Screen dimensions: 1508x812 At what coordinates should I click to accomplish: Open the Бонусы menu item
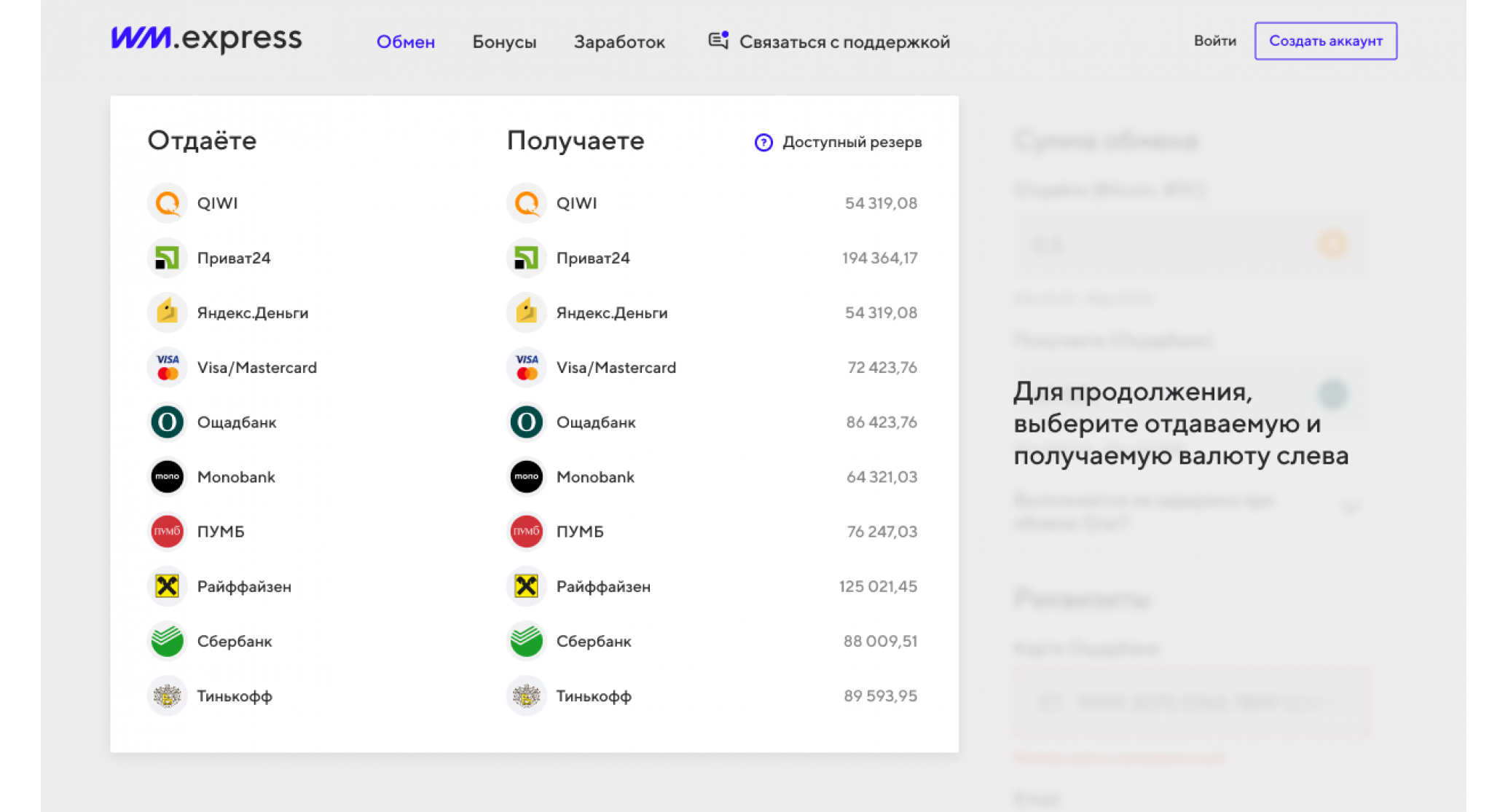point(504,42)
